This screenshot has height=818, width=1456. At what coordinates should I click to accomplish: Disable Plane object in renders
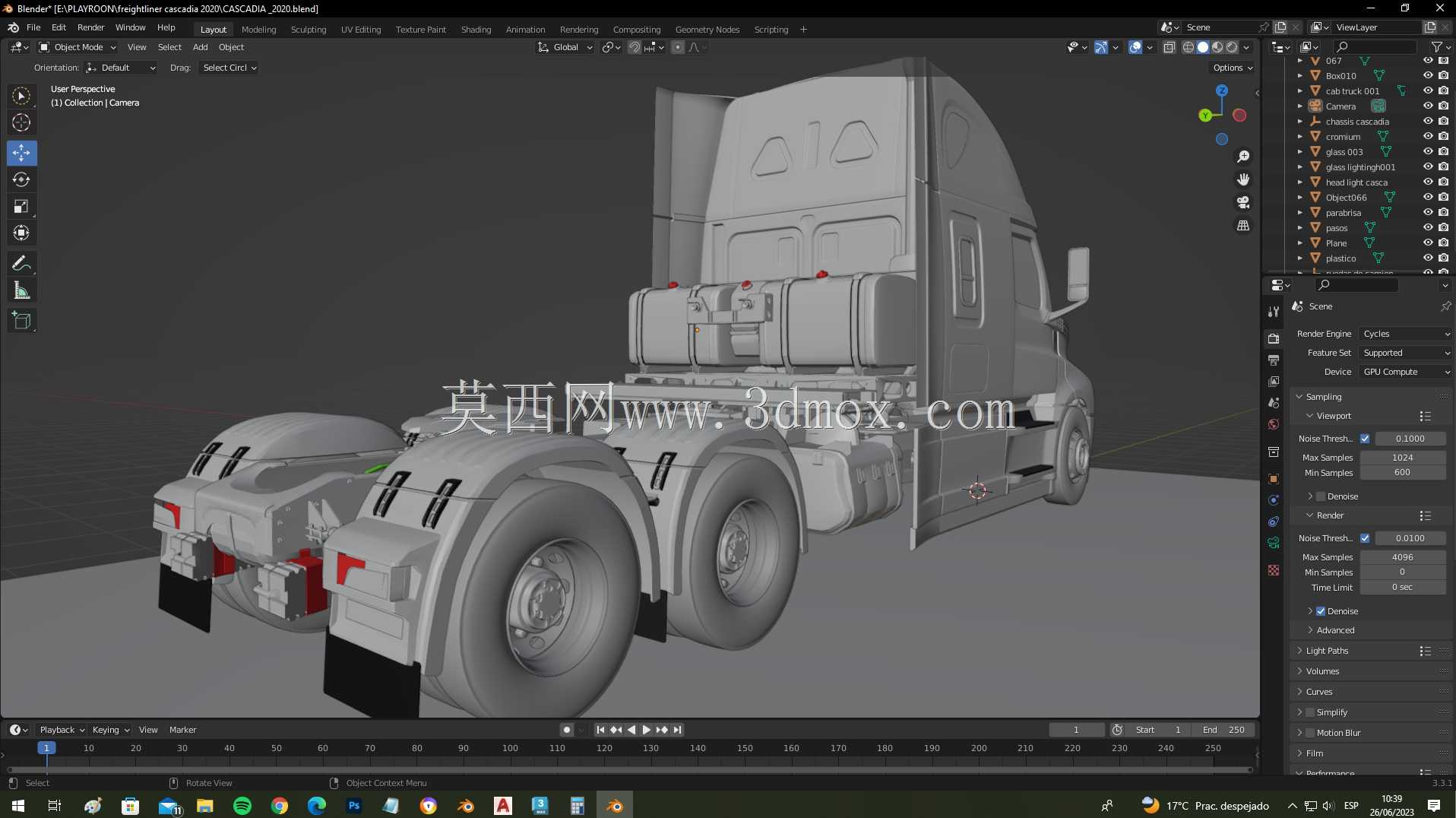click(1443, 243)
